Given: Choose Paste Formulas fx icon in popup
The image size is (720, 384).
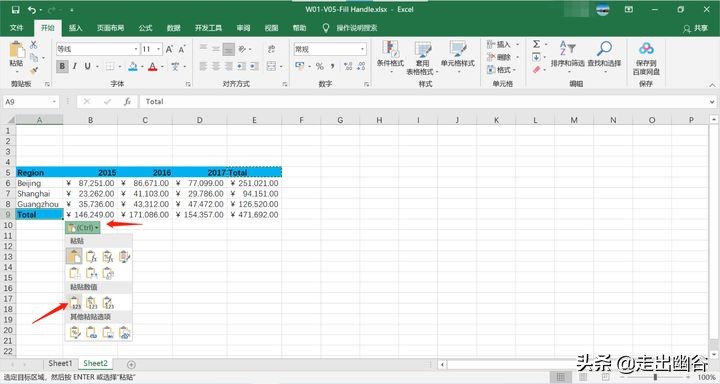Looking at the screenshot, I should click(x=91, y=257).
